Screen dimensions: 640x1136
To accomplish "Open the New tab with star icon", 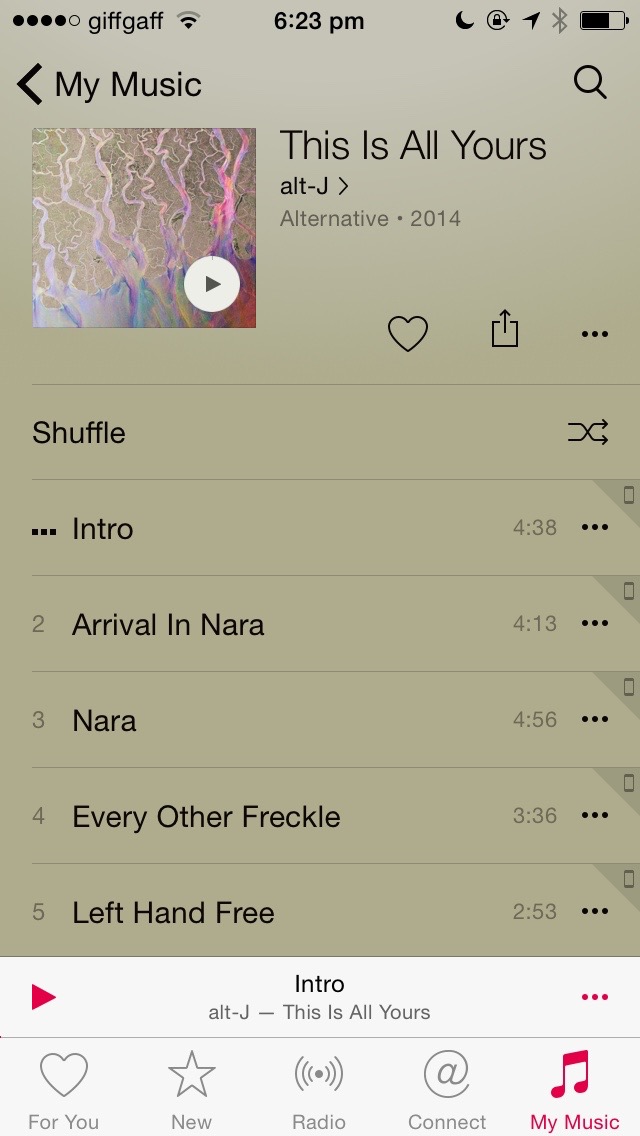I will 191,1090.
